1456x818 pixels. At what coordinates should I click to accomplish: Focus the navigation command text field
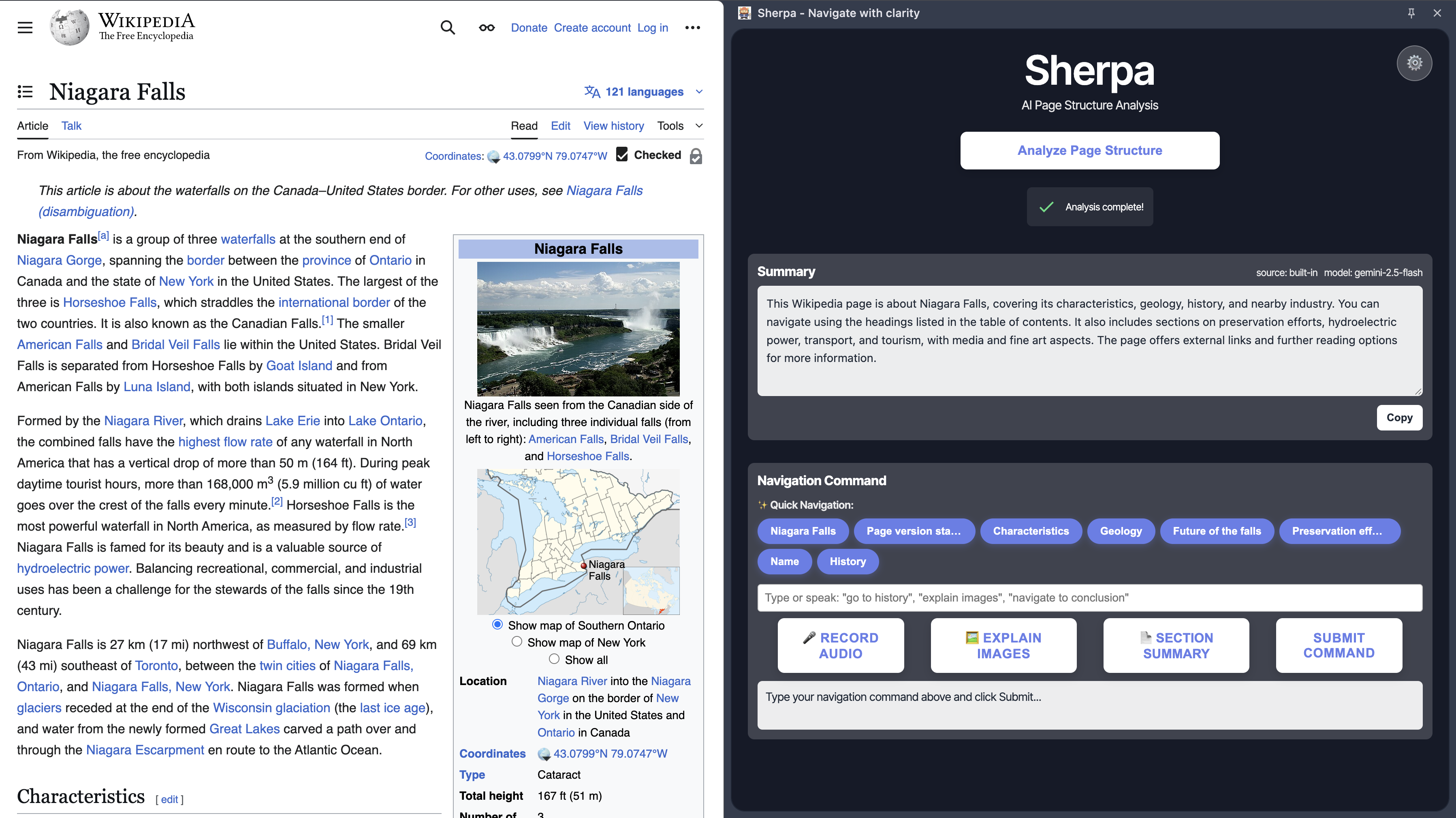[1089, 597]
